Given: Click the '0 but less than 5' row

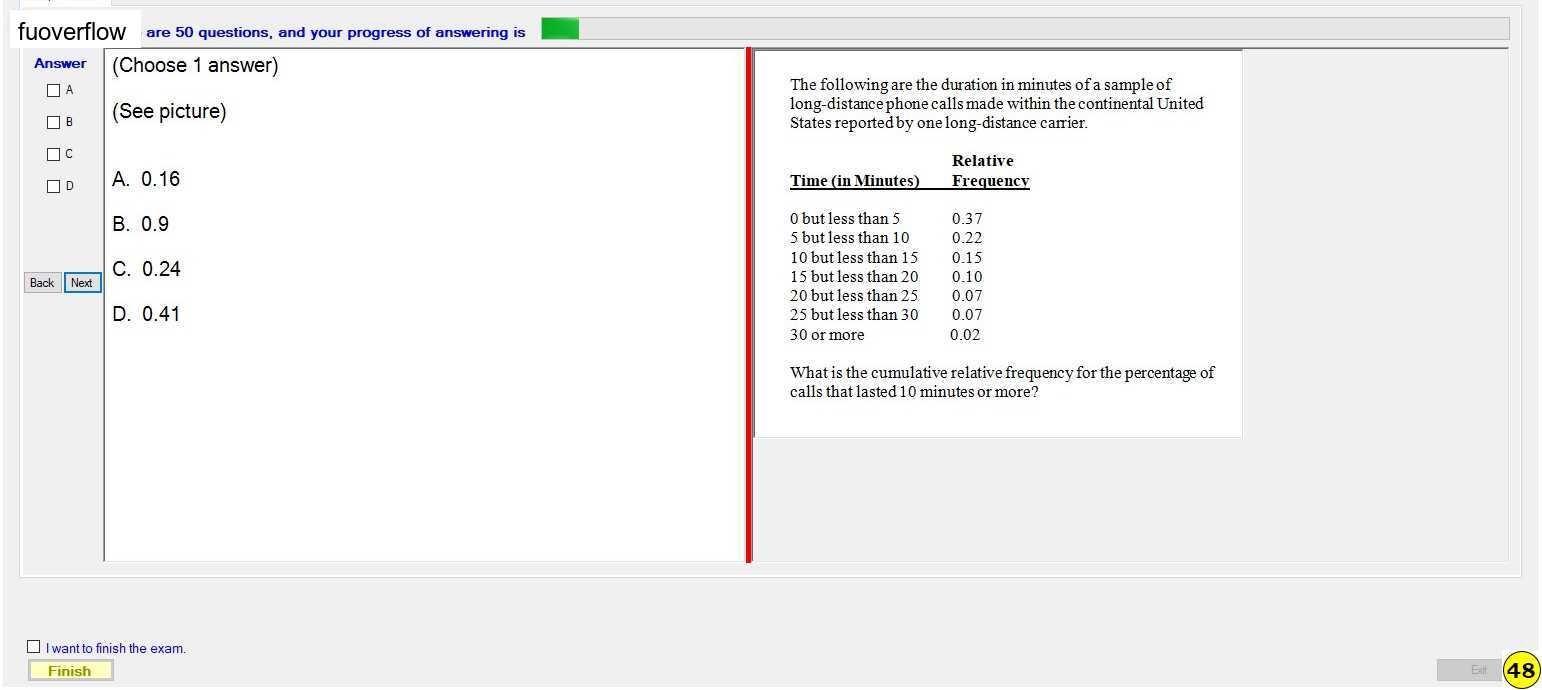Looking at the screenshot, I should (x=886, y=219).
